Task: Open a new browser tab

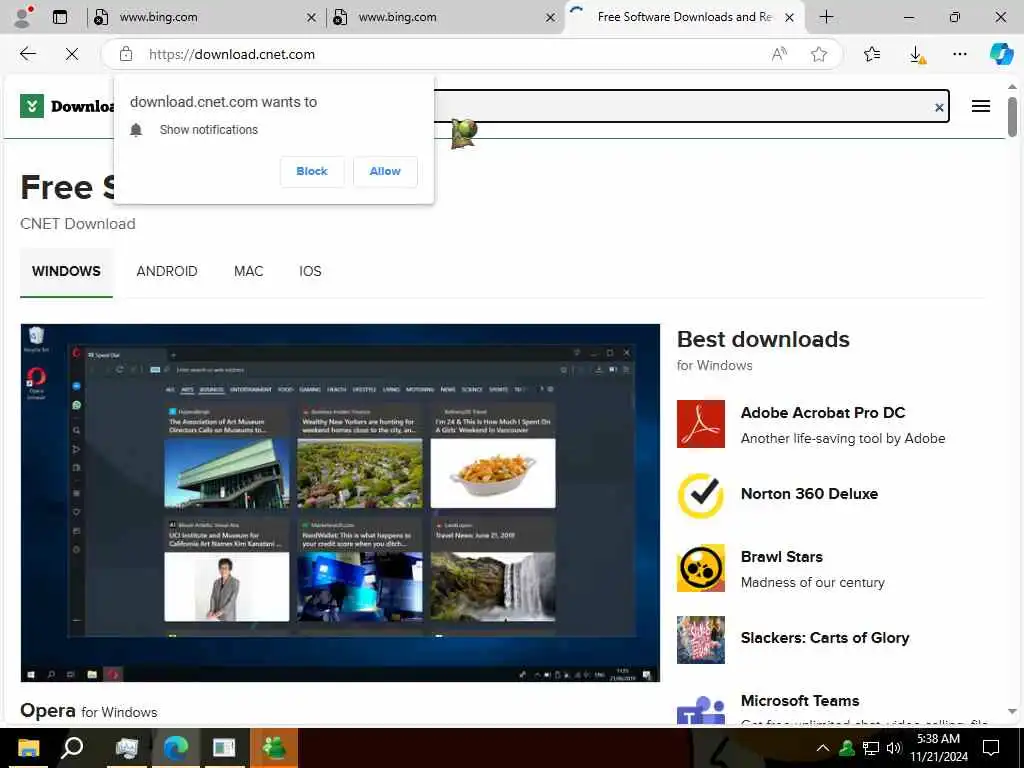Action: [826, 17]
